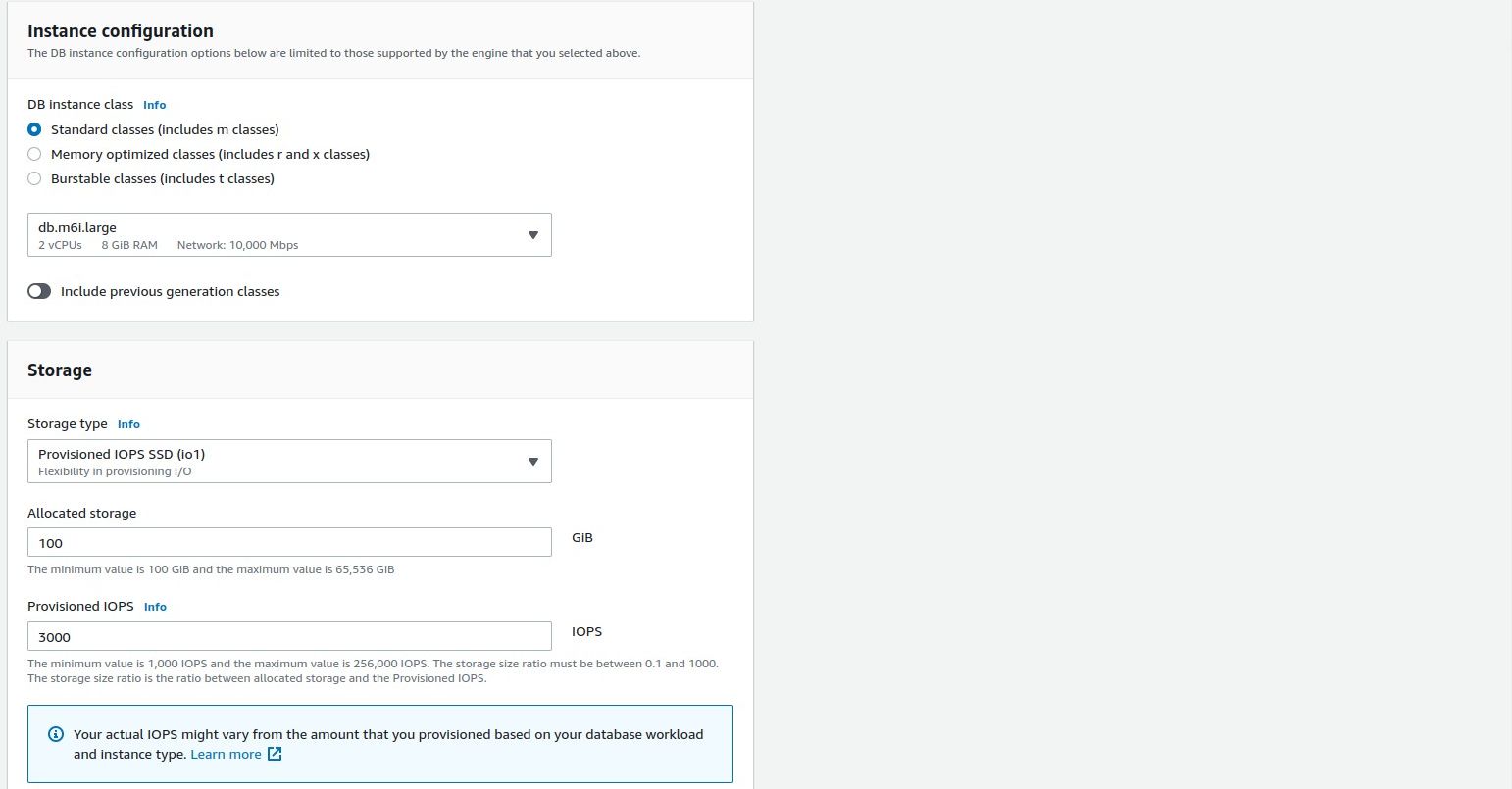This screenshot has width=1512, height=789.
Task: Follow the Learn more link
Action: pyautogui.click(x=226, y=754)
